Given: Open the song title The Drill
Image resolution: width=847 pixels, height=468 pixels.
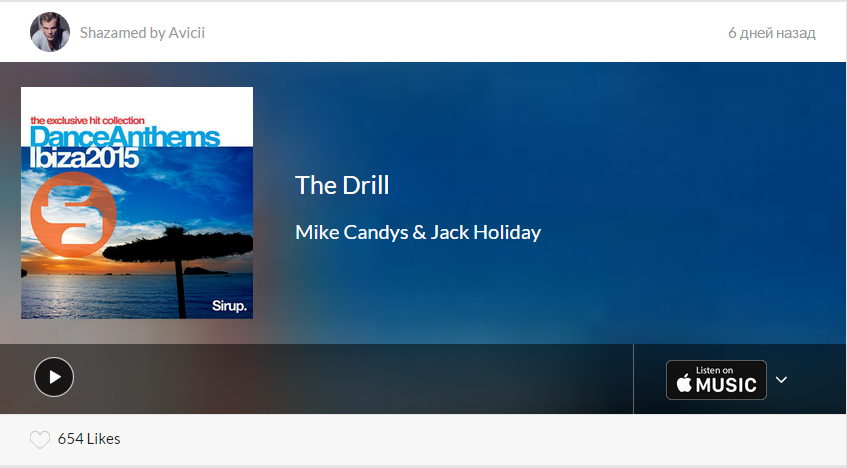Looking at the screenshot, I should click(x=342, y=185).
